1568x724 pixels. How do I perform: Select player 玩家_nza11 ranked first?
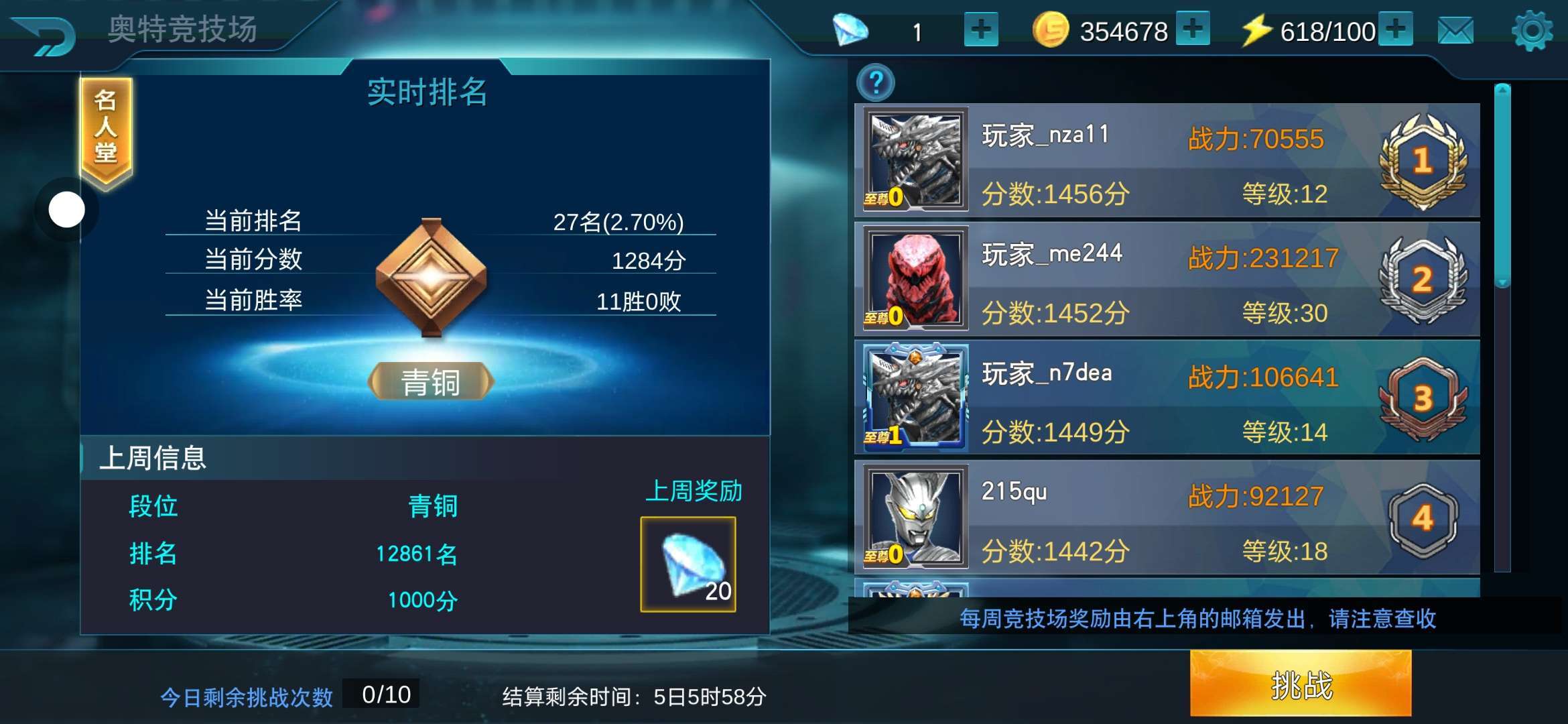click(1167, 161)
